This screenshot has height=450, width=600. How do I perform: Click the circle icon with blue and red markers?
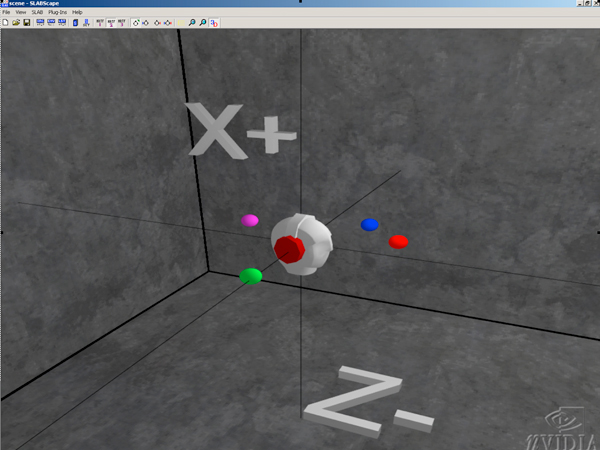(x=168, y=23)
